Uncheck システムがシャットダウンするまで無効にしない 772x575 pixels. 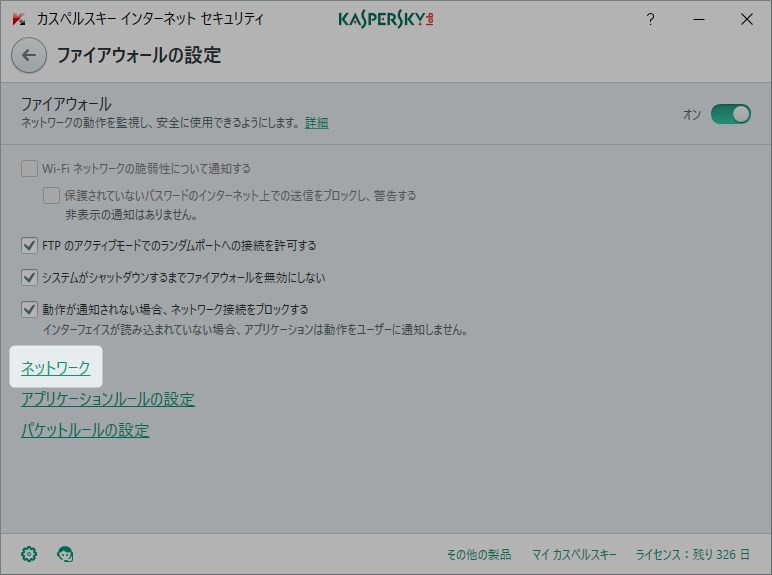[x=30, y=277]
